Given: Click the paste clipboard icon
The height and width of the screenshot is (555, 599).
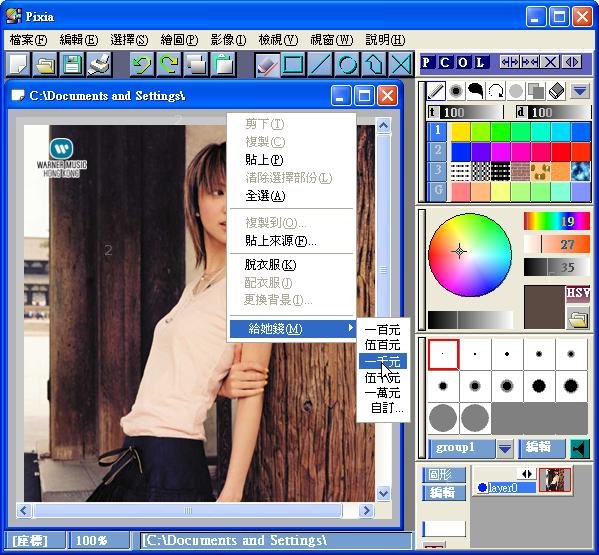Looking at the screenshot, I should click(223, 64).
